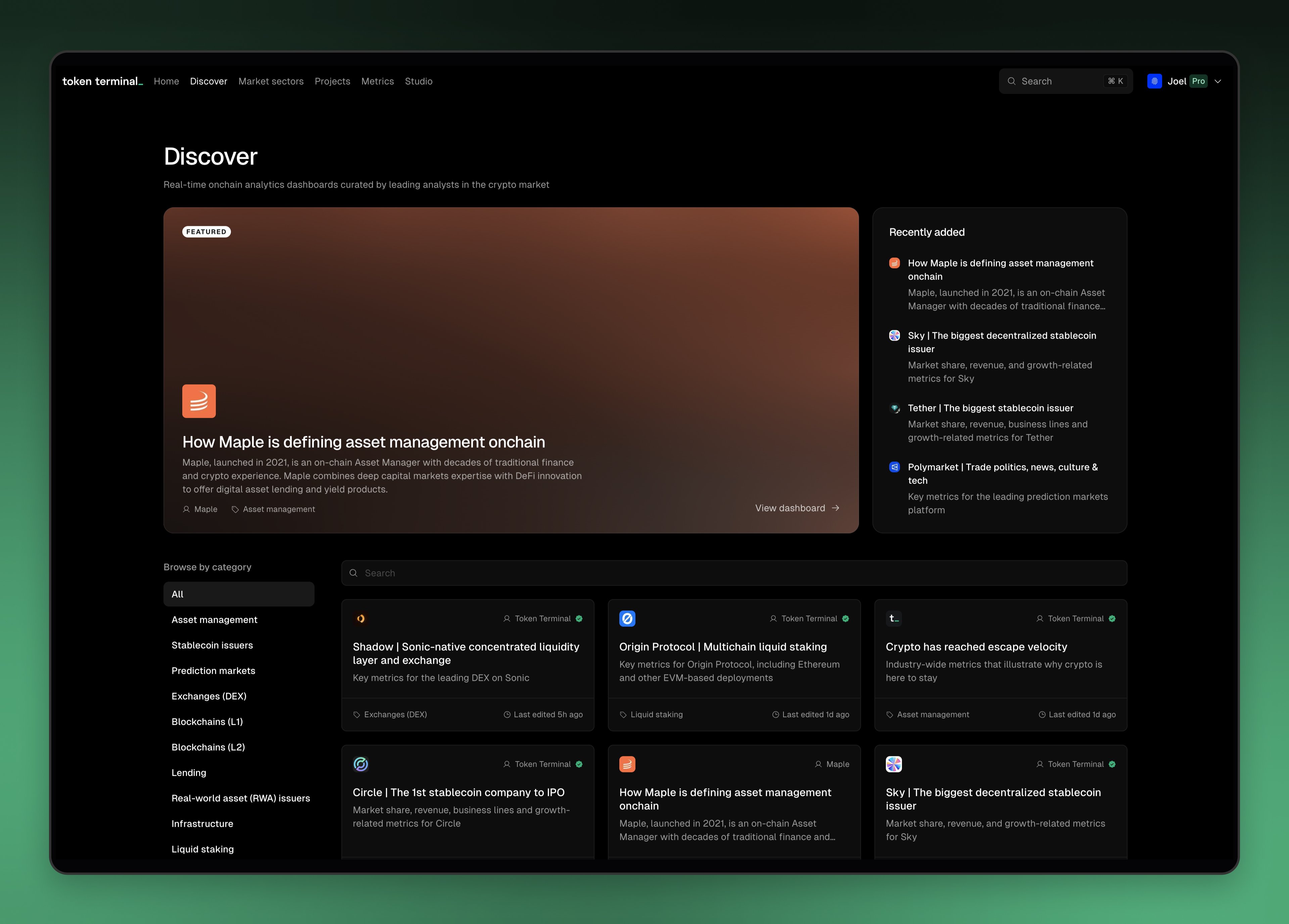Click 'Exchanges (DEX)' tag on Shadow card
The height and width of the screenshot is (924, 1289).
(x=390, y=714)
